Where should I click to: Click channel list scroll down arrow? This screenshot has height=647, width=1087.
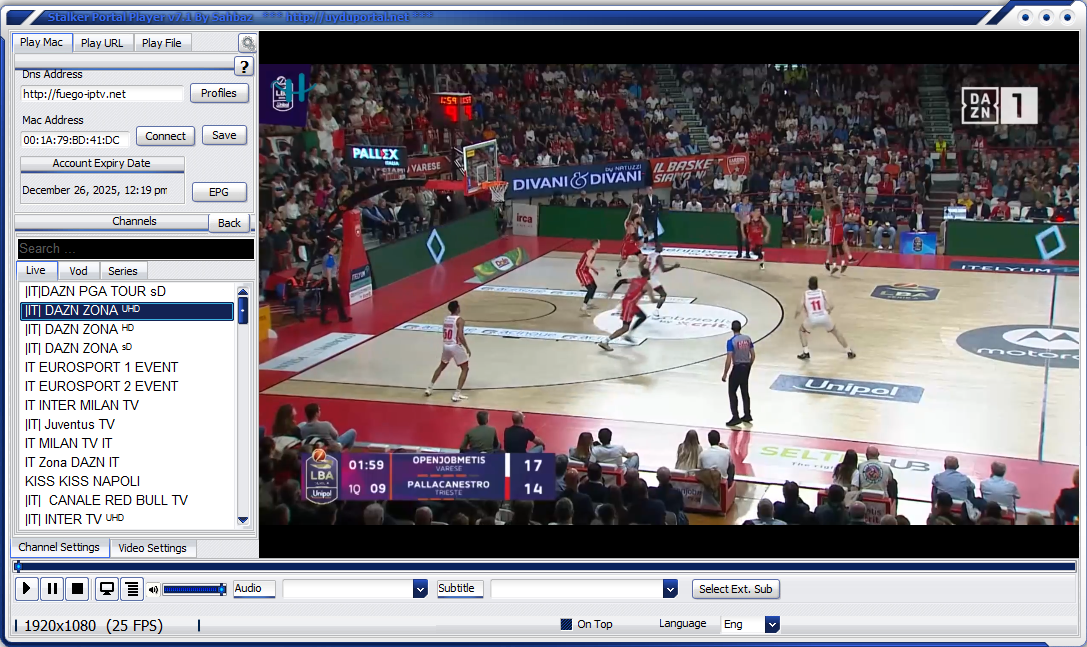(x=243, y=519)
